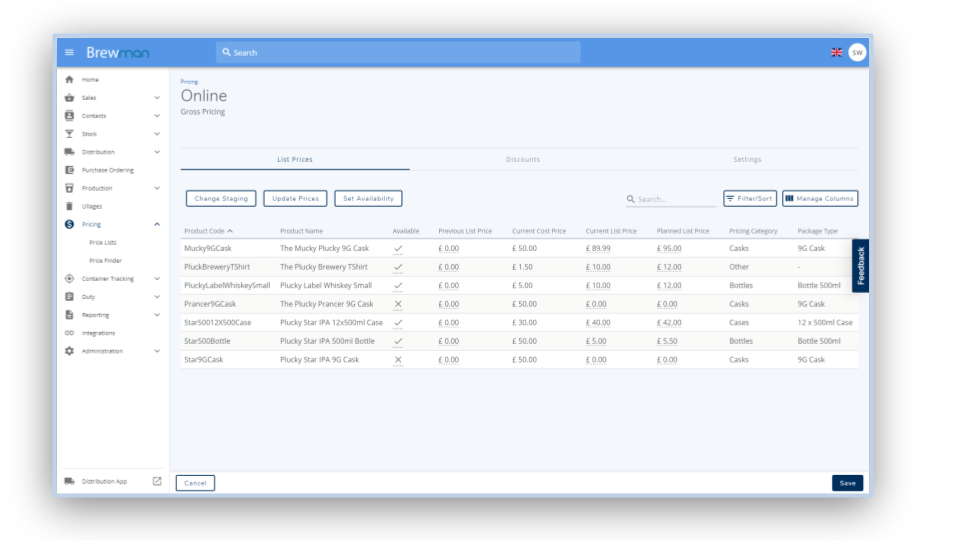The image size is (960, 540).
Task: Focus the table Search... field
Action: (x=670, y=199)
